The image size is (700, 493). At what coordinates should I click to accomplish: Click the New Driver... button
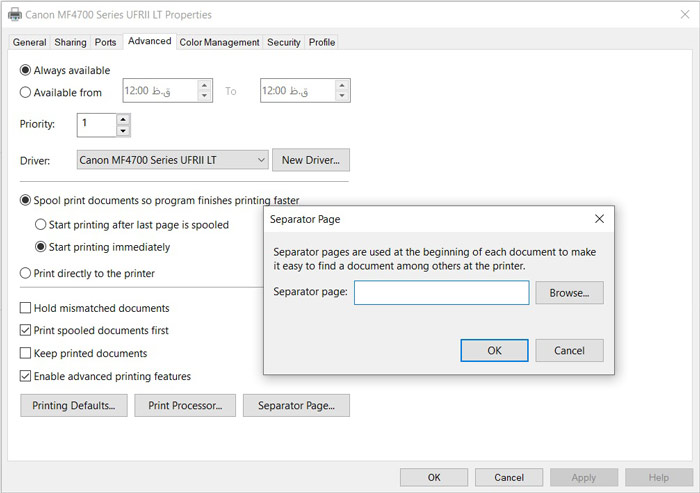pyautogui.click(x=311, y=160)
